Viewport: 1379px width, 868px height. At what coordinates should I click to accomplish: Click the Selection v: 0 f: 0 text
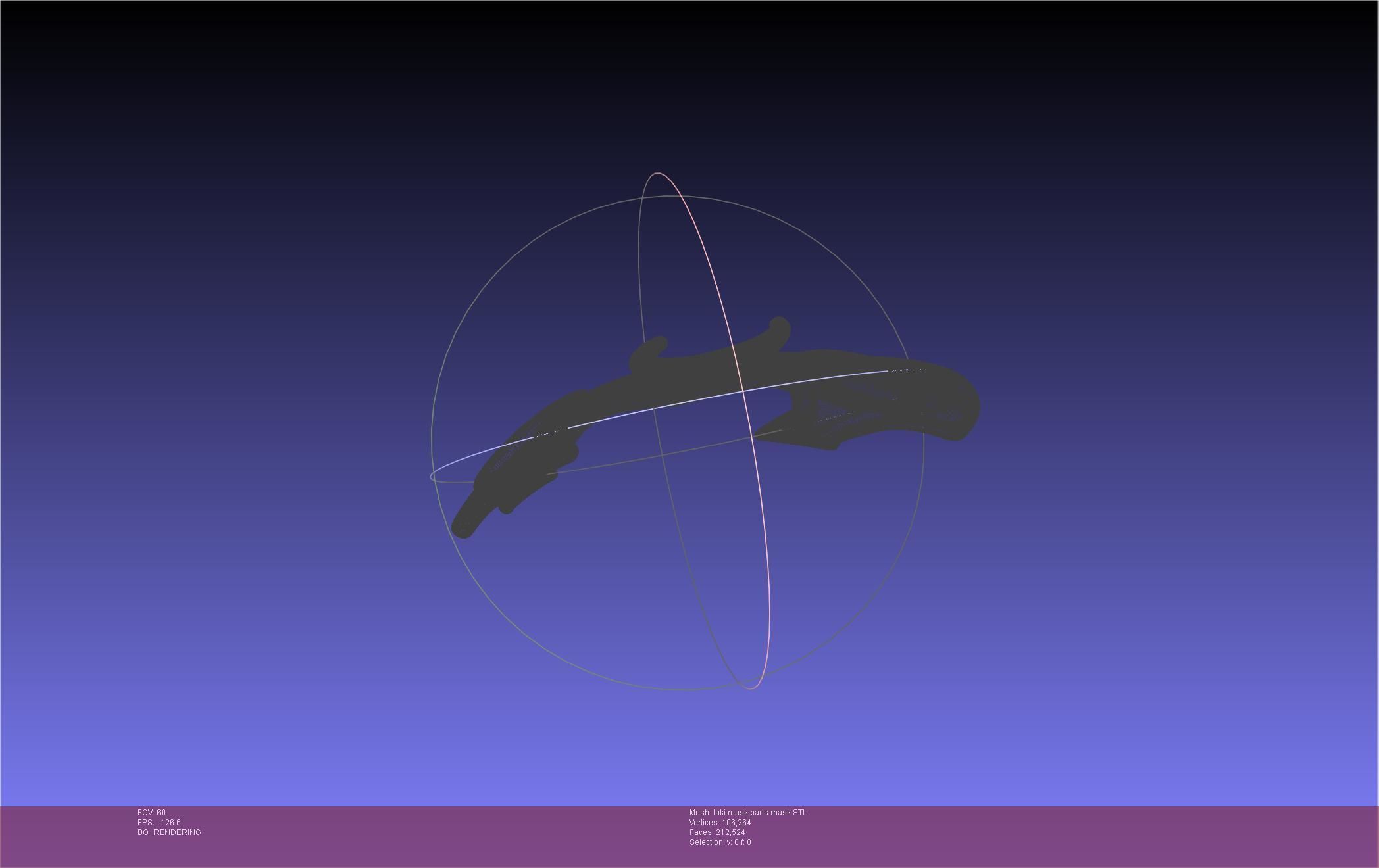(720, 842)
